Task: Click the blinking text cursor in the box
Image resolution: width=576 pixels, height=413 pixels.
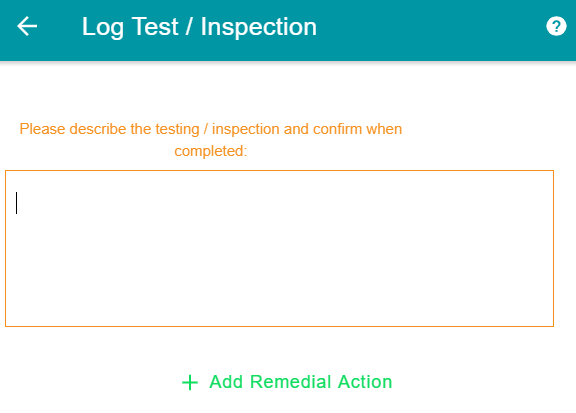Action: 17,203
